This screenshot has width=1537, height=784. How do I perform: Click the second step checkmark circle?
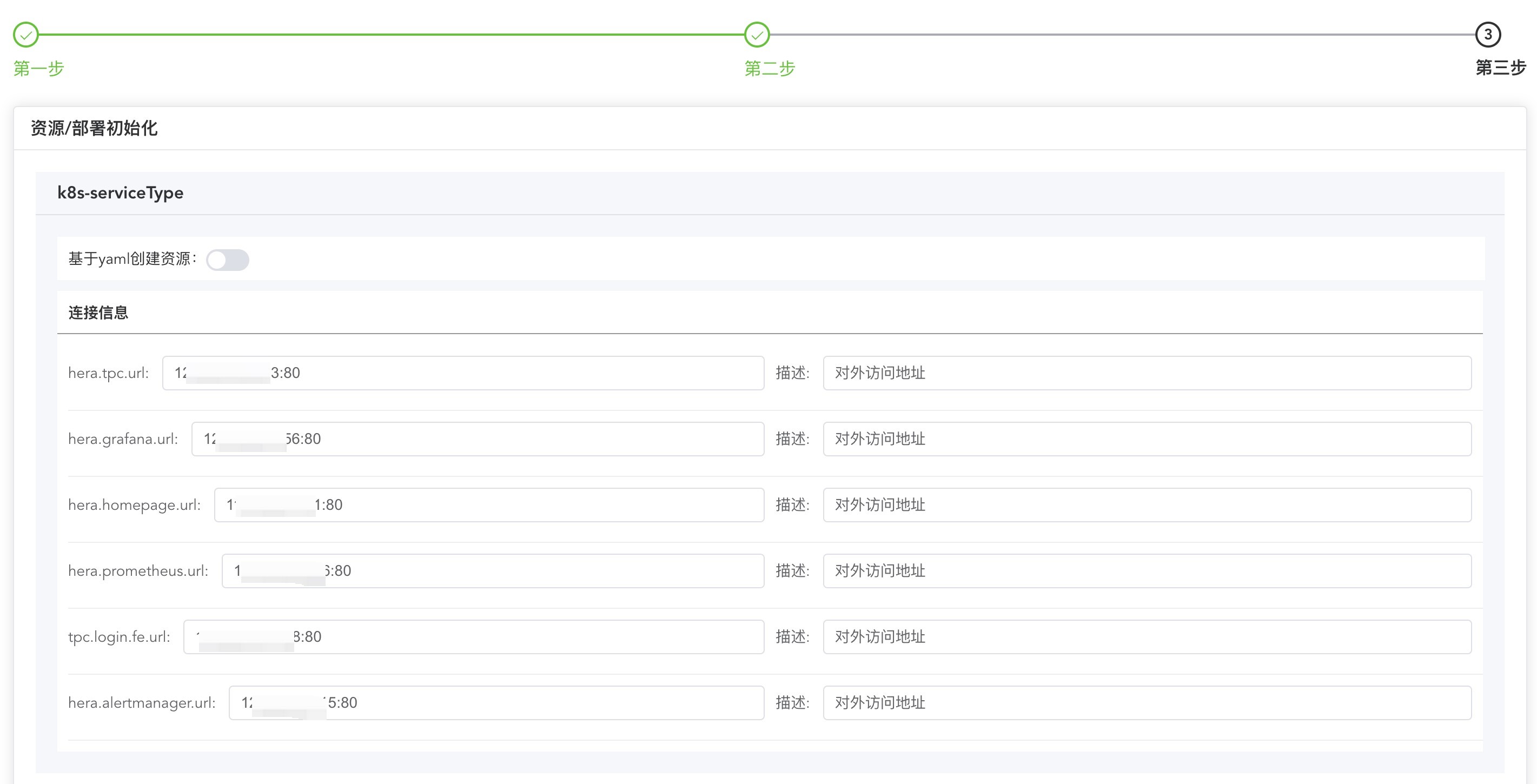tap(757, 35)
